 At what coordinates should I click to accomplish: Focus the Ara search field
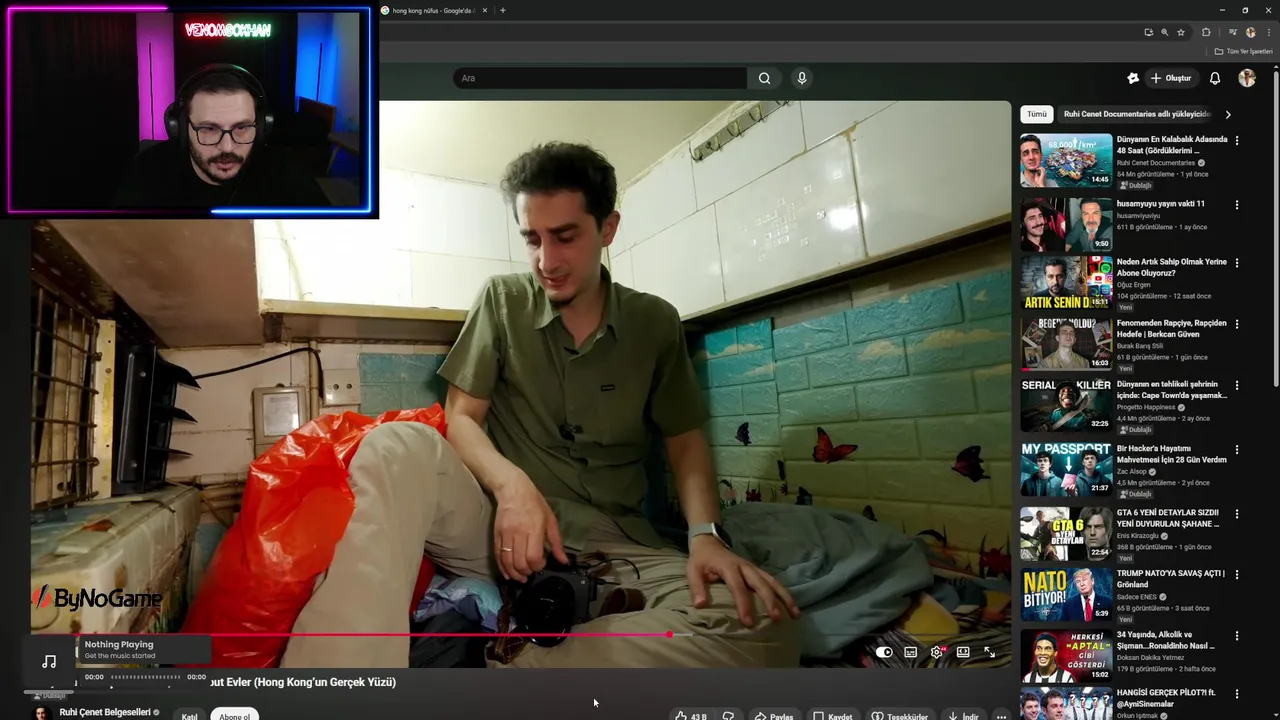(600, 78)
